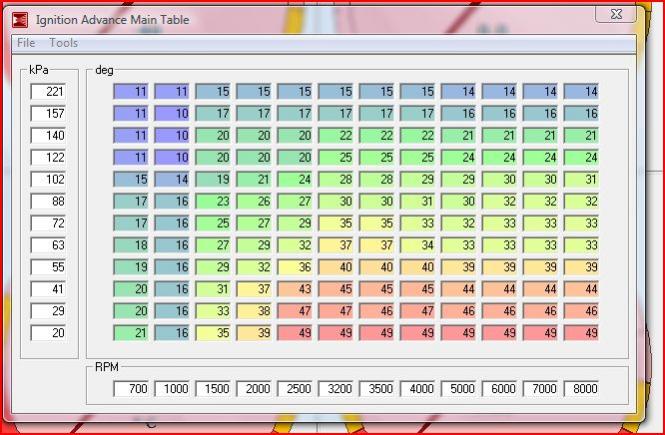Click the cell with value 38
The height and width of the screenshot is (435, 665).
point(253,310)
